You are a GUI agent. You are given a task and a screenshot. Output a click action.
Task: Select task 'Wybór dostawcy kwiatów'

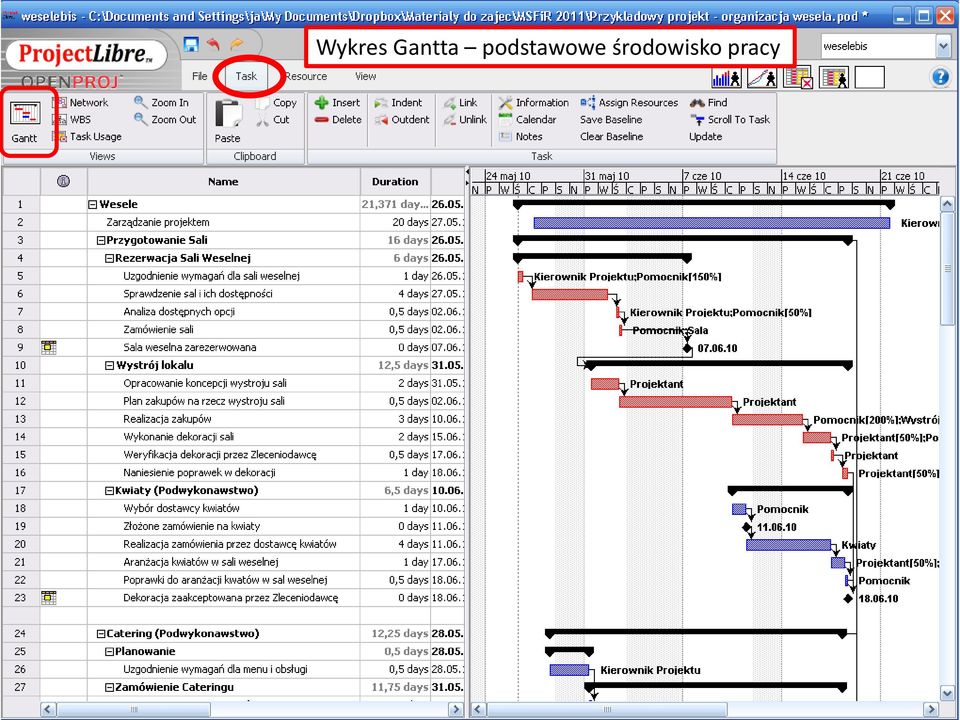coord(181,509)
